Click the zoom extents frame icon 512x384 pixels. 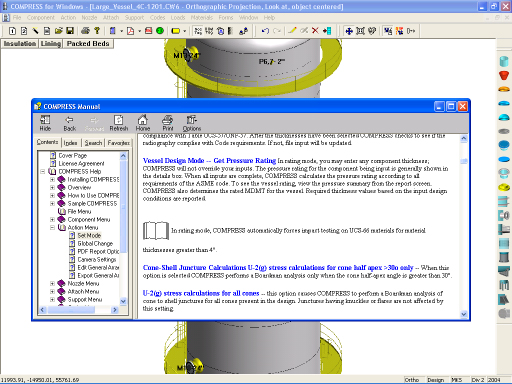coord(360,31)
